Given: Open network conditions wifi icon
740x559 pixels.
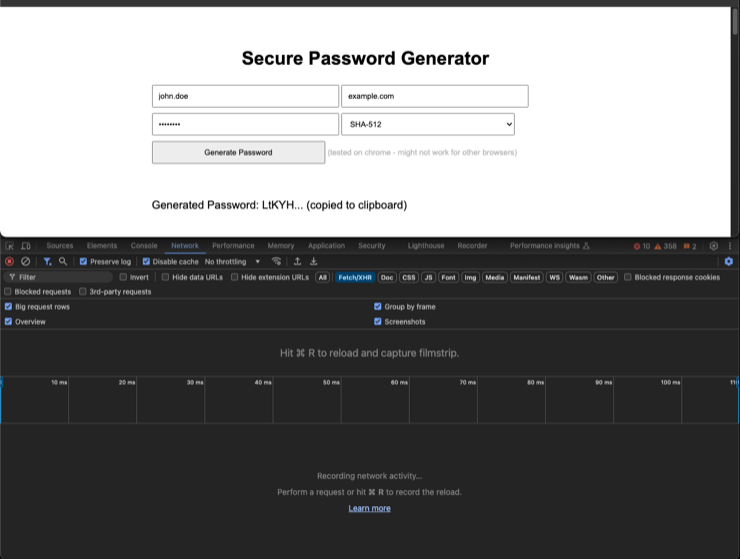Looking at the screenshot, I should (276, 261).
